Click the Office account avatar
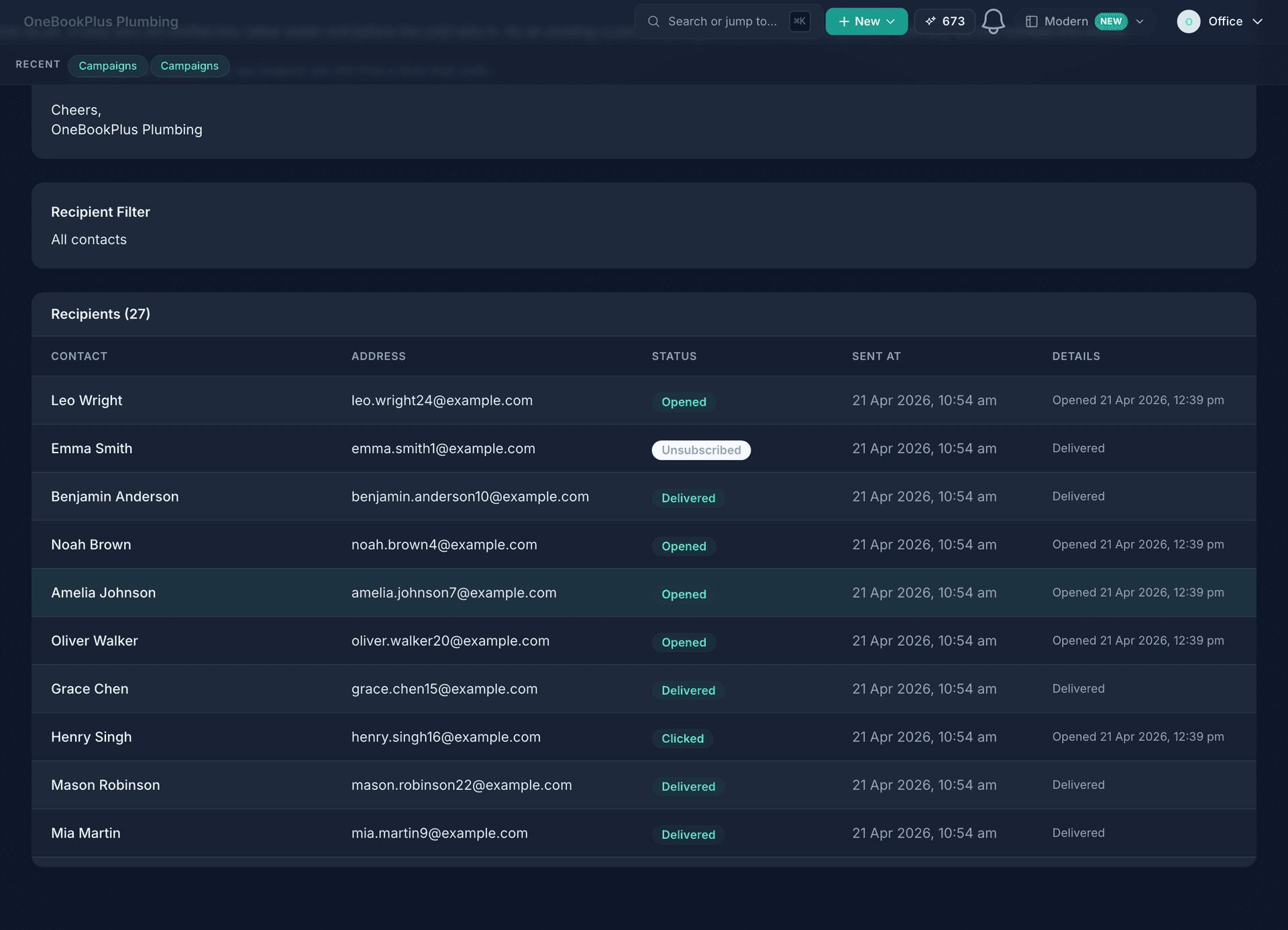This screenshot has width=1288, height=930. (x=1188, y=21)
